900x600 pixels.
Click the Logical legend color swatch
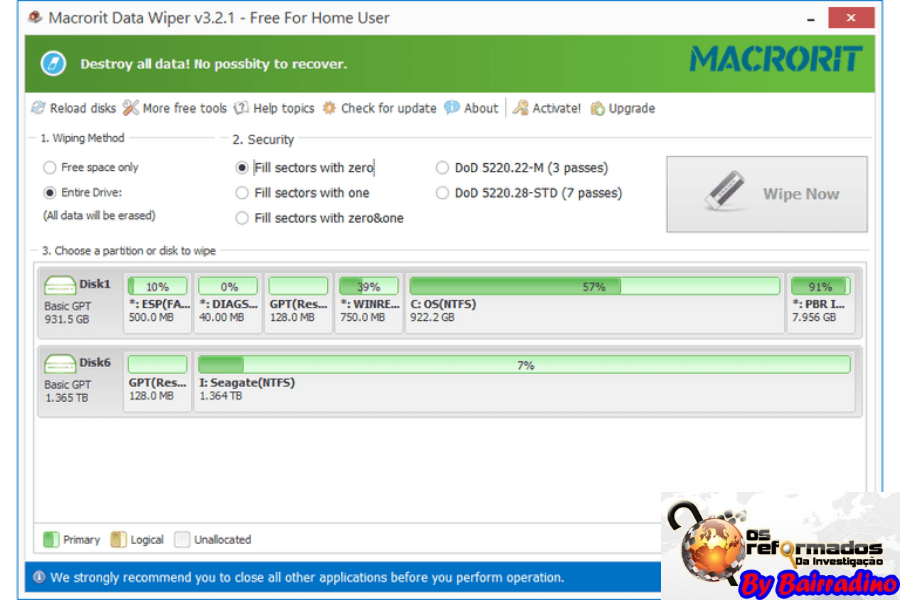118,539
